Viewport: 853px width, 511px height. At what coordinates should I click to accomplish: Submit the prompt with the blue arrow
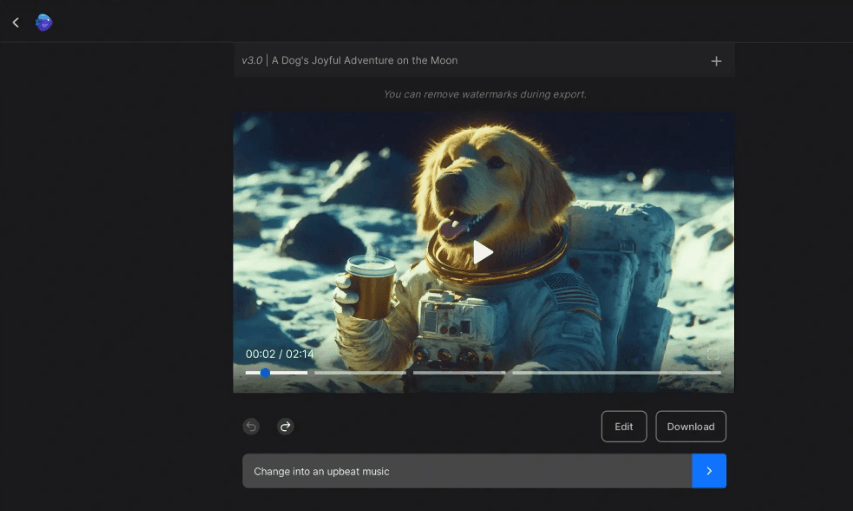[x=709, y=471]
